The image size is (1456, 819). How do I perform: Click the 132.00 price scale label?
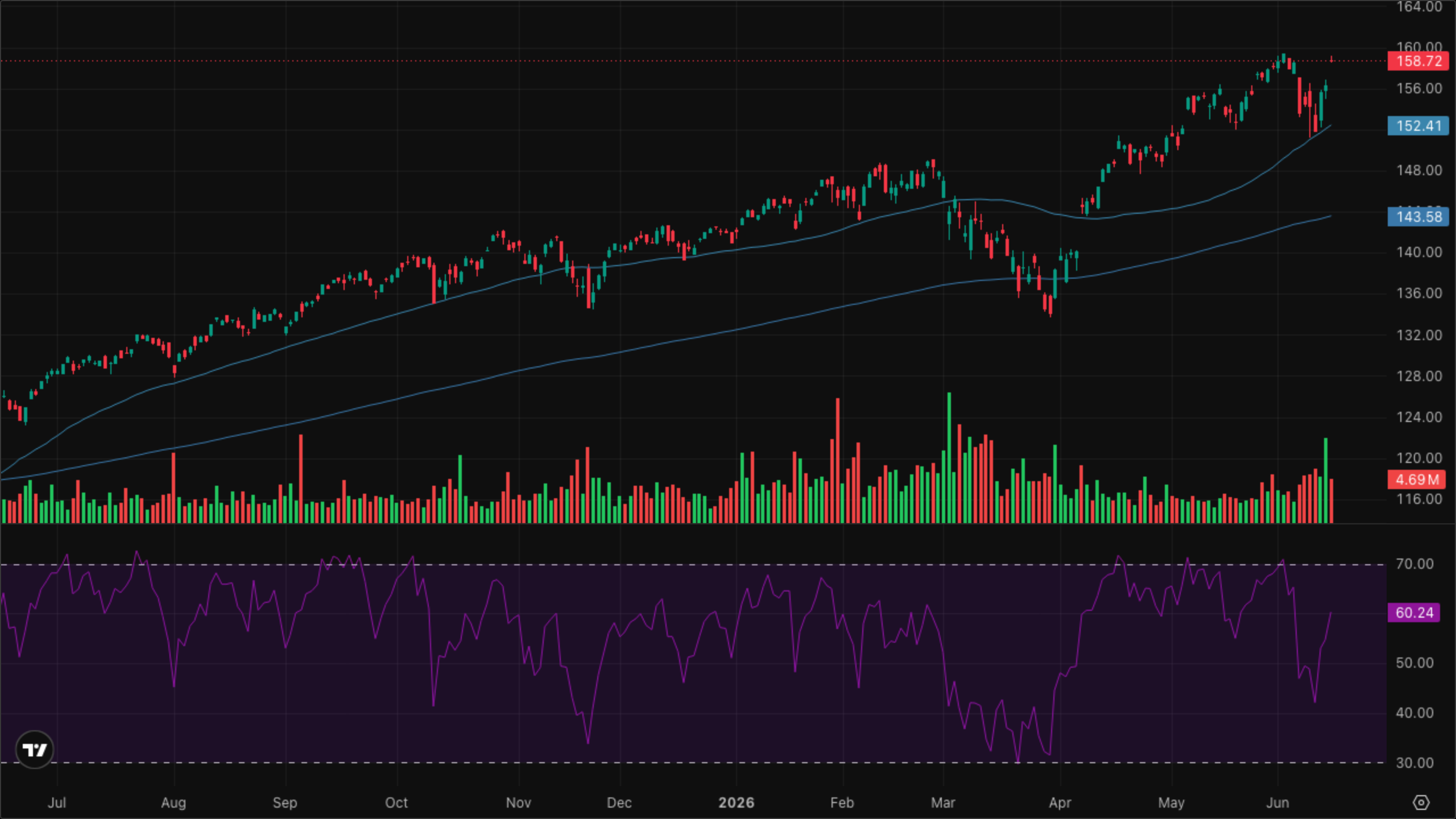click(1419, 335)
